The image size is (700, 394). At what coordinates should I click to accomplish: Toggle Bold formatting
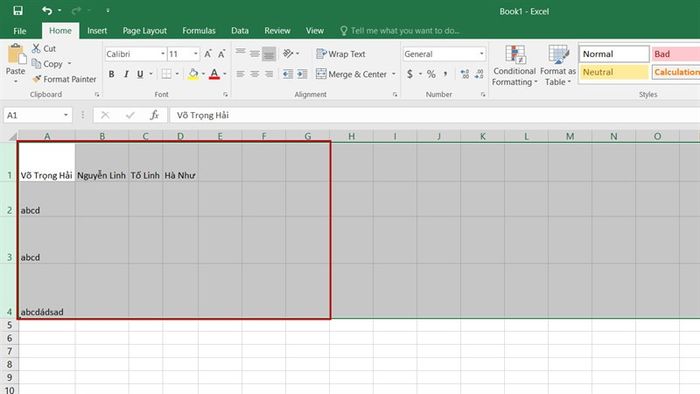pos(112,74)
